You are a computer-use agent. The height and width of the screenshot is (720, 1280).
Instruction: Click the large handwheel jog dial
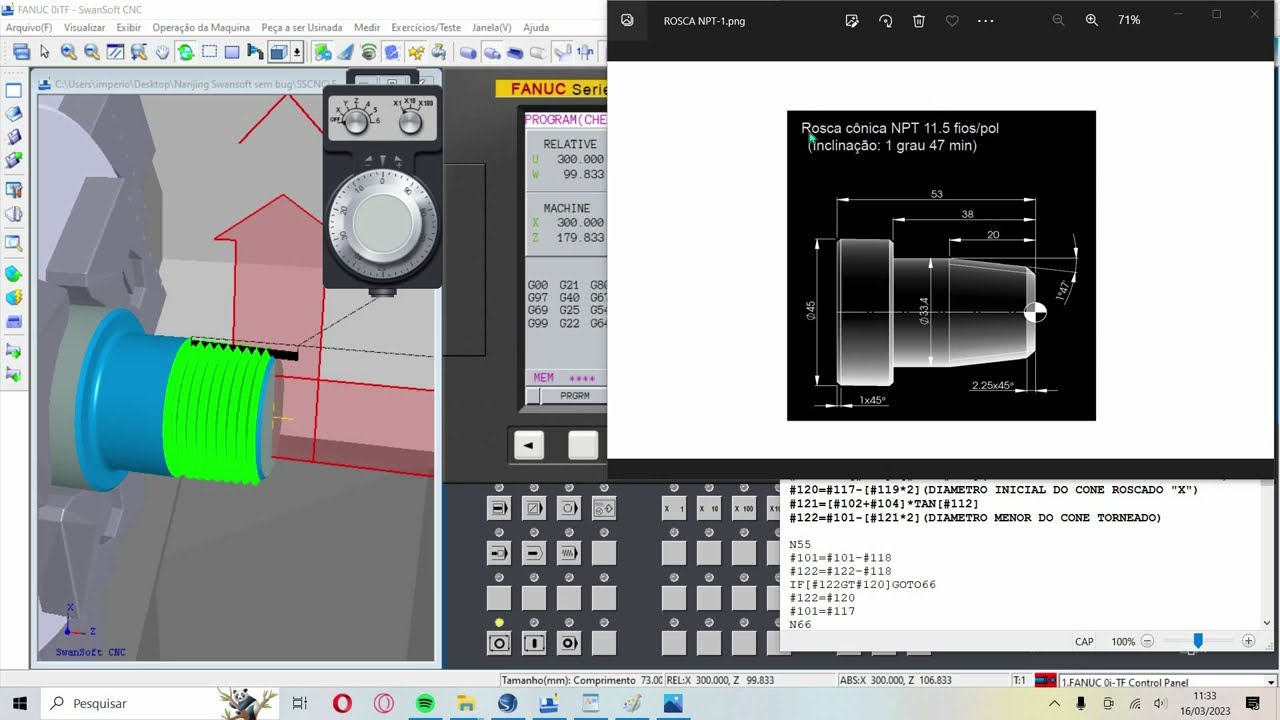point(384,224)
